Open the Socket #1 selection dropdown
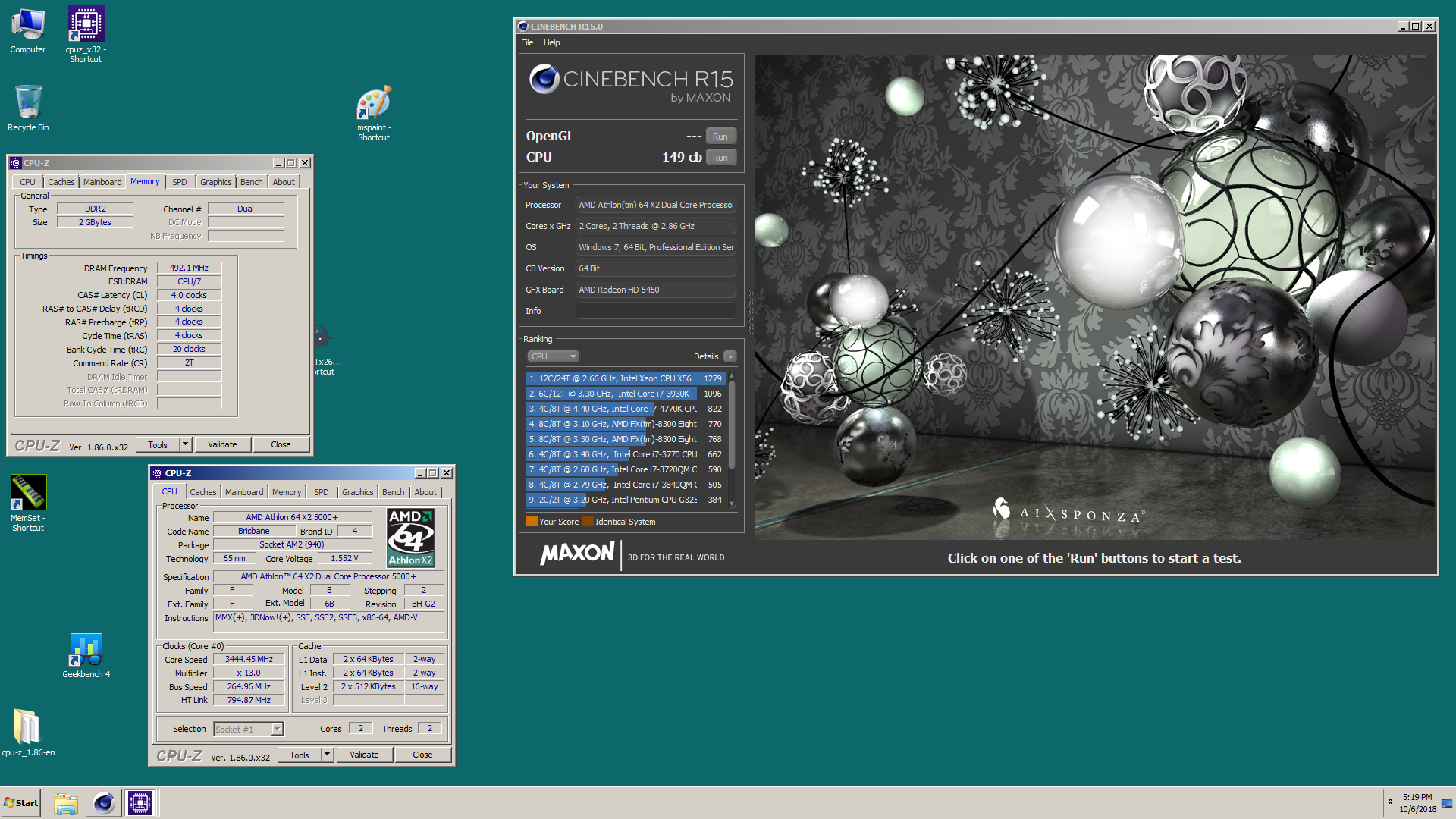The image size is (1456, 819). pyautogui.click(x=248, y=730)
